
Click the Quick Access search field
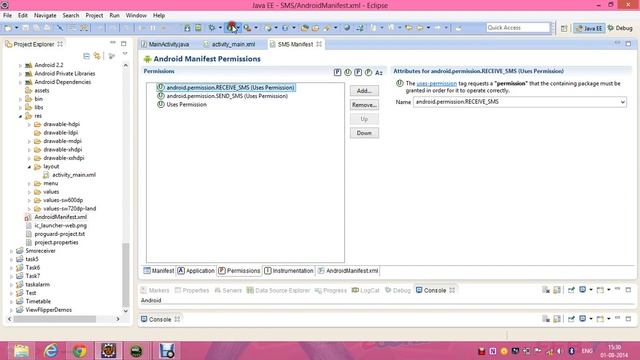[x=518, y=28]
